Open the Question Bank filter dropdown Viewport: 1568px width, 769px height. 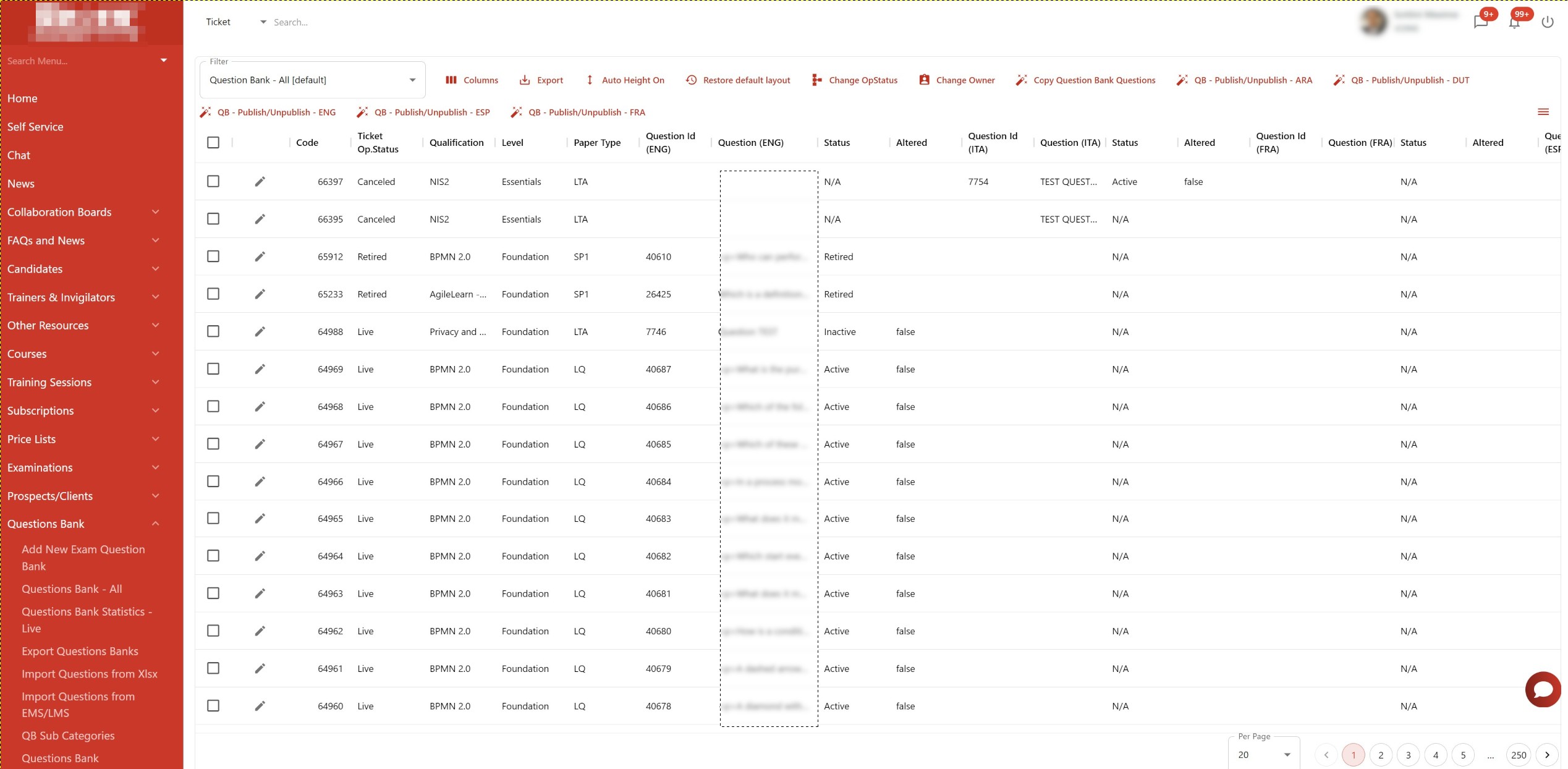point(312,80)
